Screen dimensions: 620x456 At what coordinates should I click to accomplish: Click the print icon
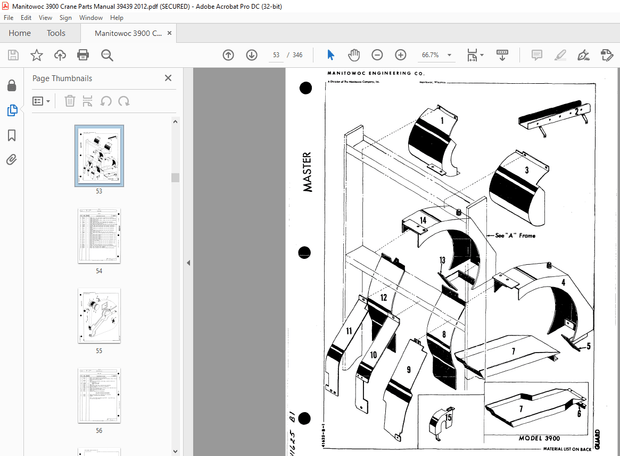tap(84, 55)
